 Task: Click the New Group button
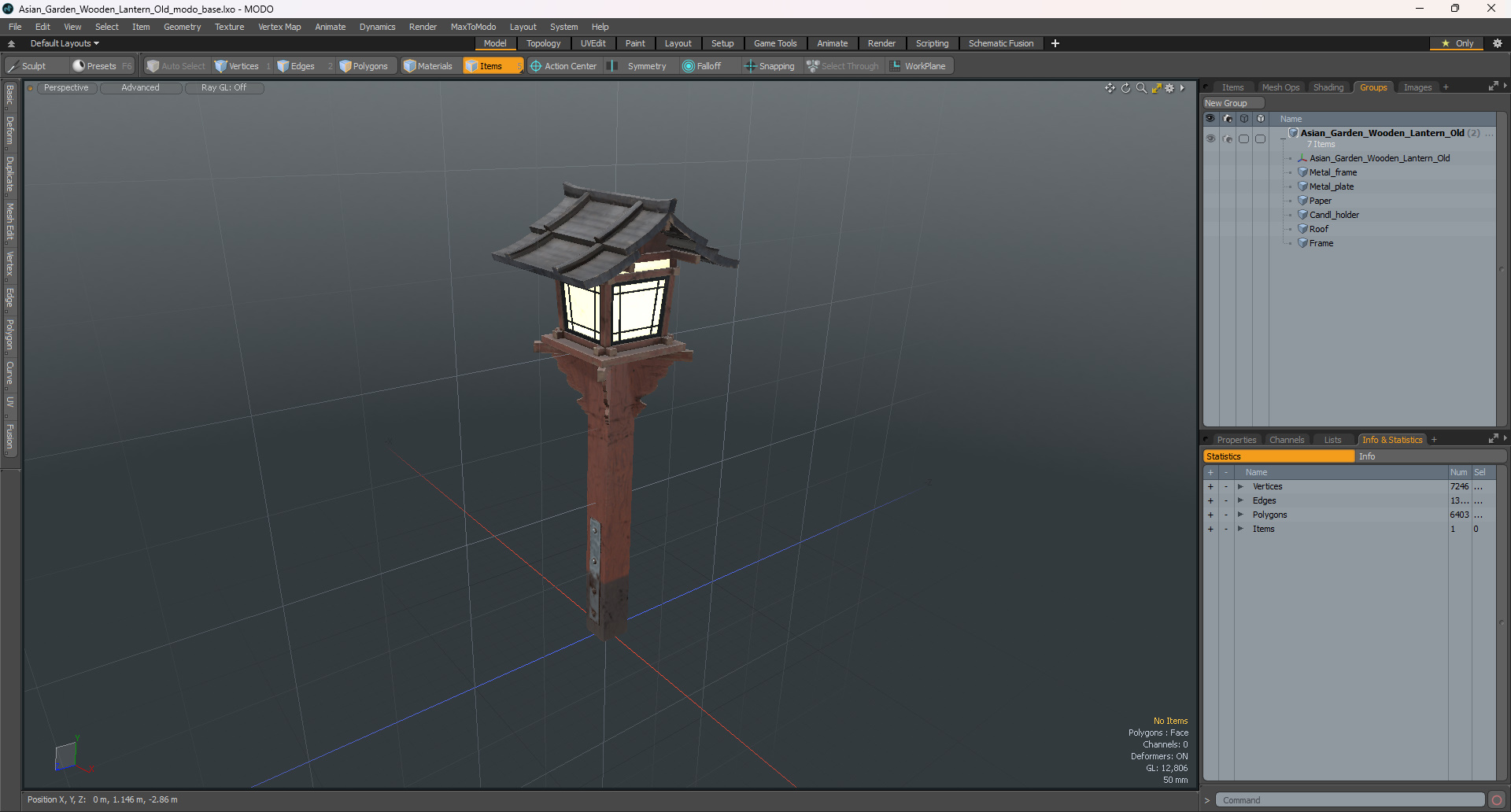click(x=1232, y=103)
